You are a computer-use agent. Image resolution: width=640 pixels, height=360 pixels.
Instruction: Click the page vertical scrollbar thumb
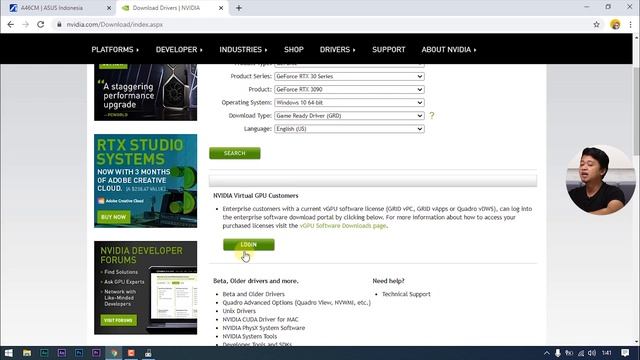(636, 110)
